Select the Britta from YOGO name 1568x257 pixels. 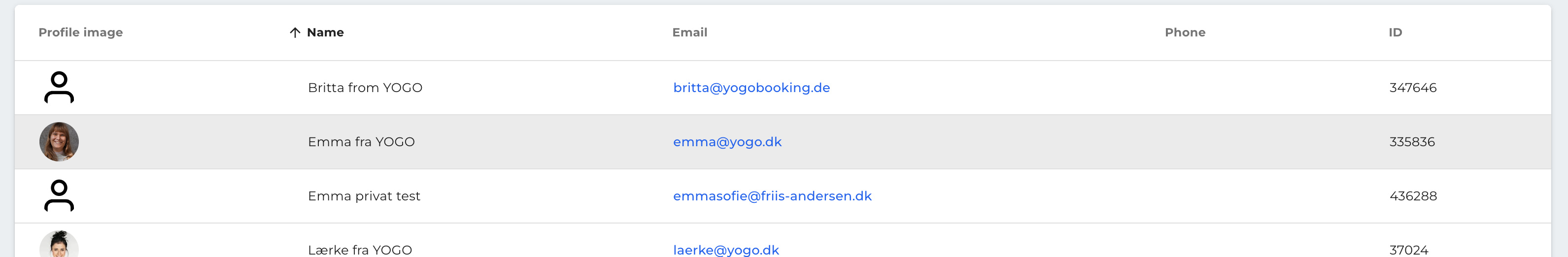click(x=365, y=88)
